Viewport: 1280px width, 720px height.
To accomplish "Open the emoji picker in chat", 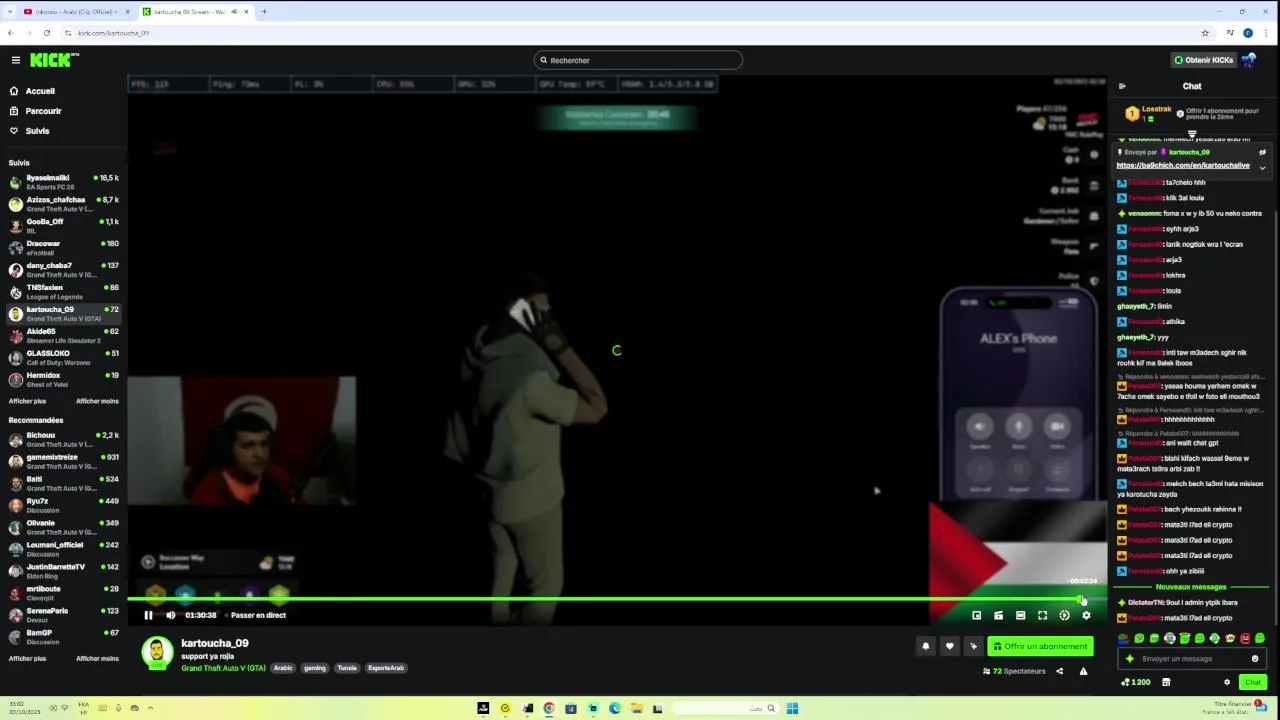I will tap(1255, 659).
